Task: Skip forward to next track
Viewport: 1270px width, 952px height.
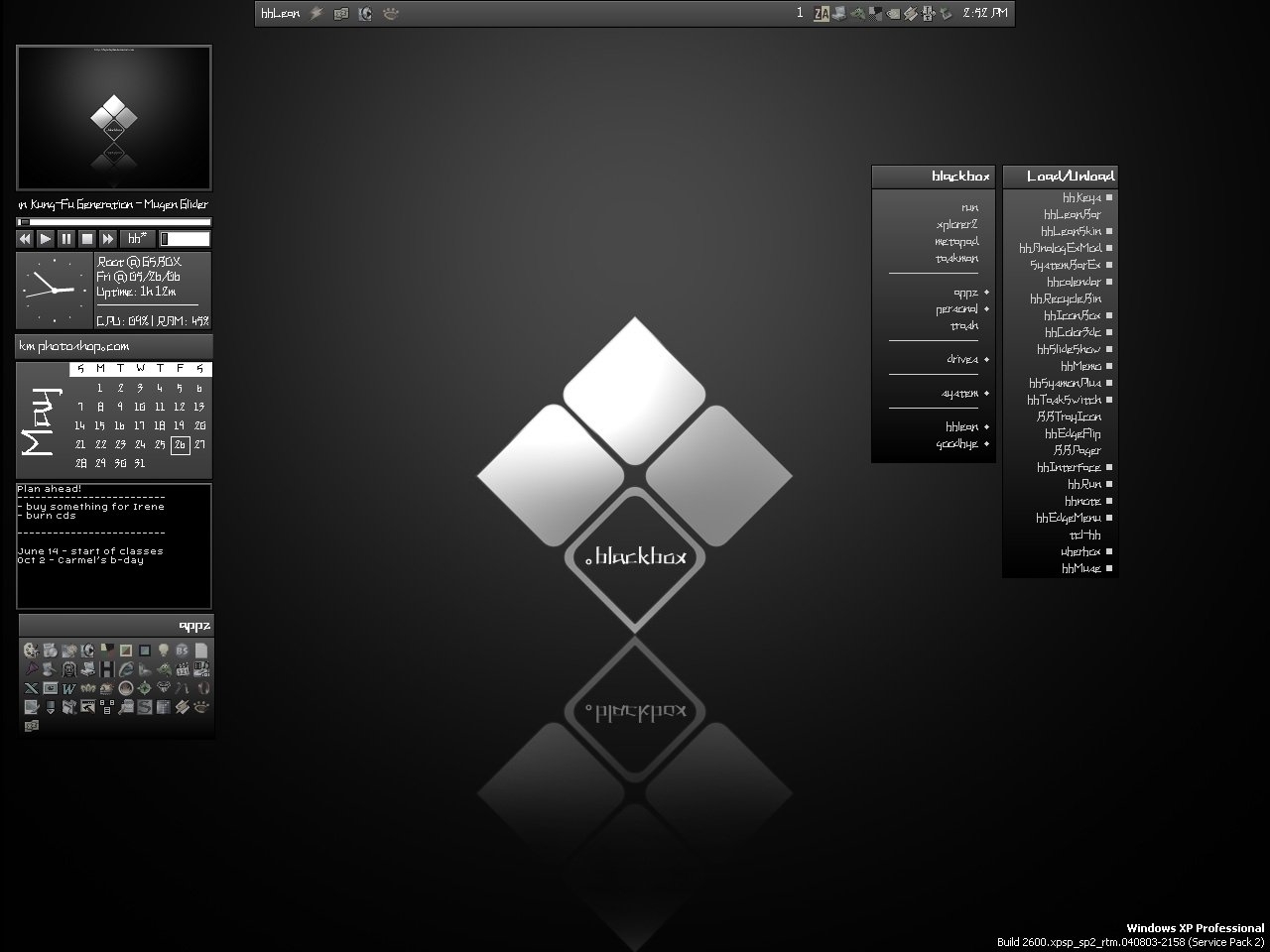Action: coord(108,239)
